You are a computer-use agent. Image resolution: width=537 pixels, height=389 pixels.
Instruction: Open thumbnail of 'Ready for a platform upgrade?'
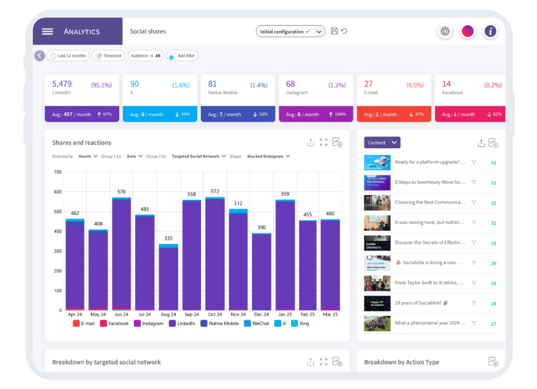pyautogui.click(x=377, y=162)
